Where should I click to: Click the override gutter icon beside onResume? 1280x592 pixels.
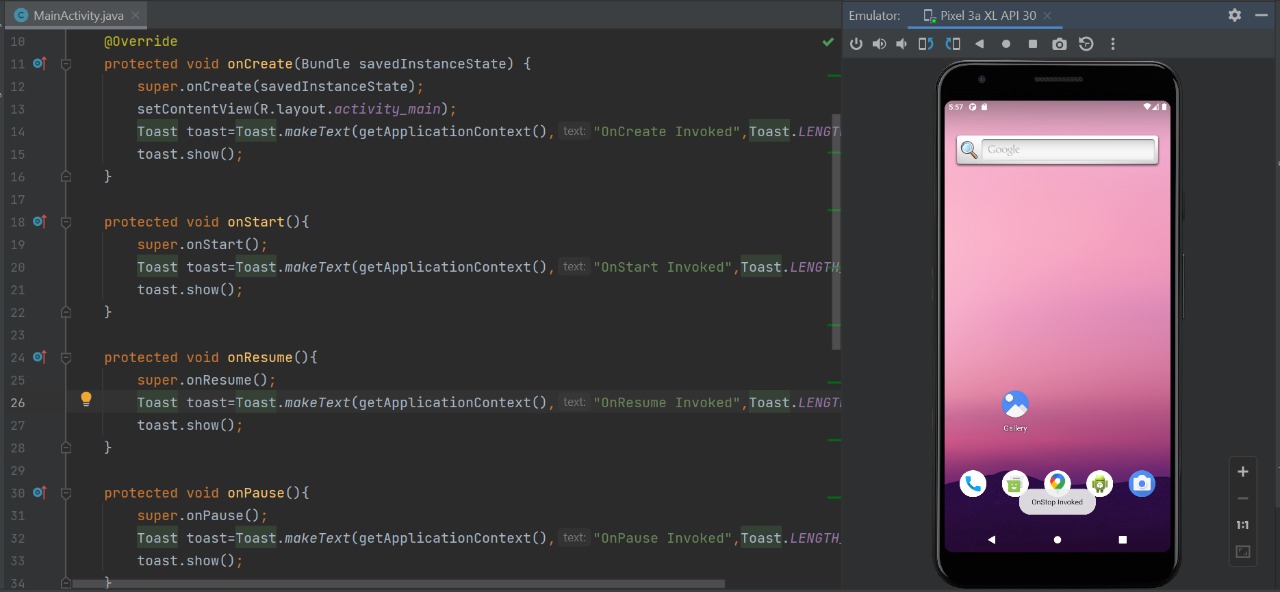[39, 357]
